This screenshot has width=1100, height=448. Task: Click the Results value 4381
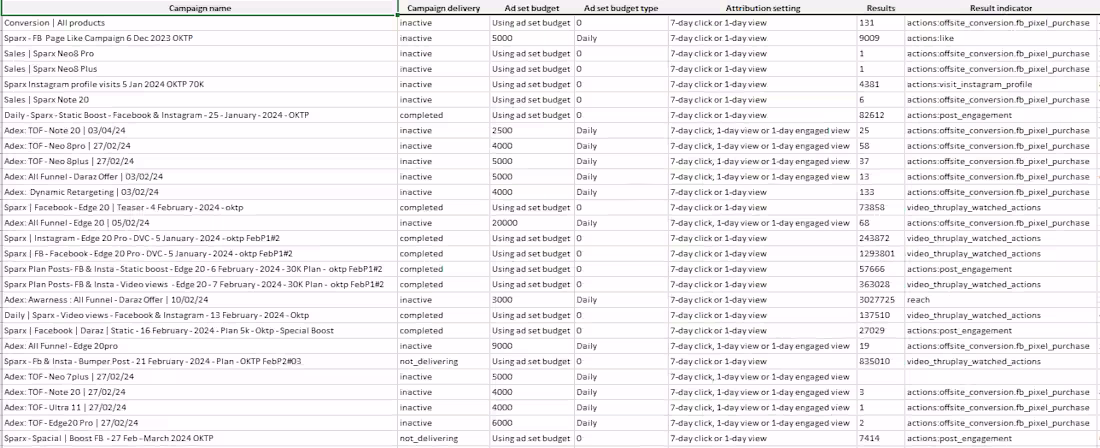pos(880,85)
